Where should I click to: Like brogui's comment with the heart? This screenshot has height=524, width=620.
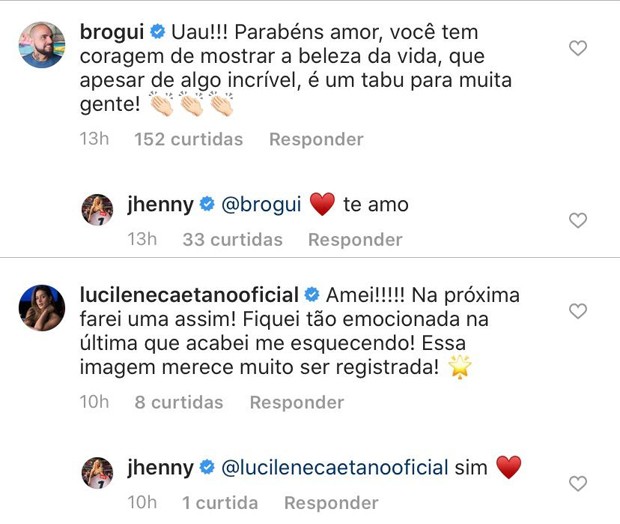[577, 48]
